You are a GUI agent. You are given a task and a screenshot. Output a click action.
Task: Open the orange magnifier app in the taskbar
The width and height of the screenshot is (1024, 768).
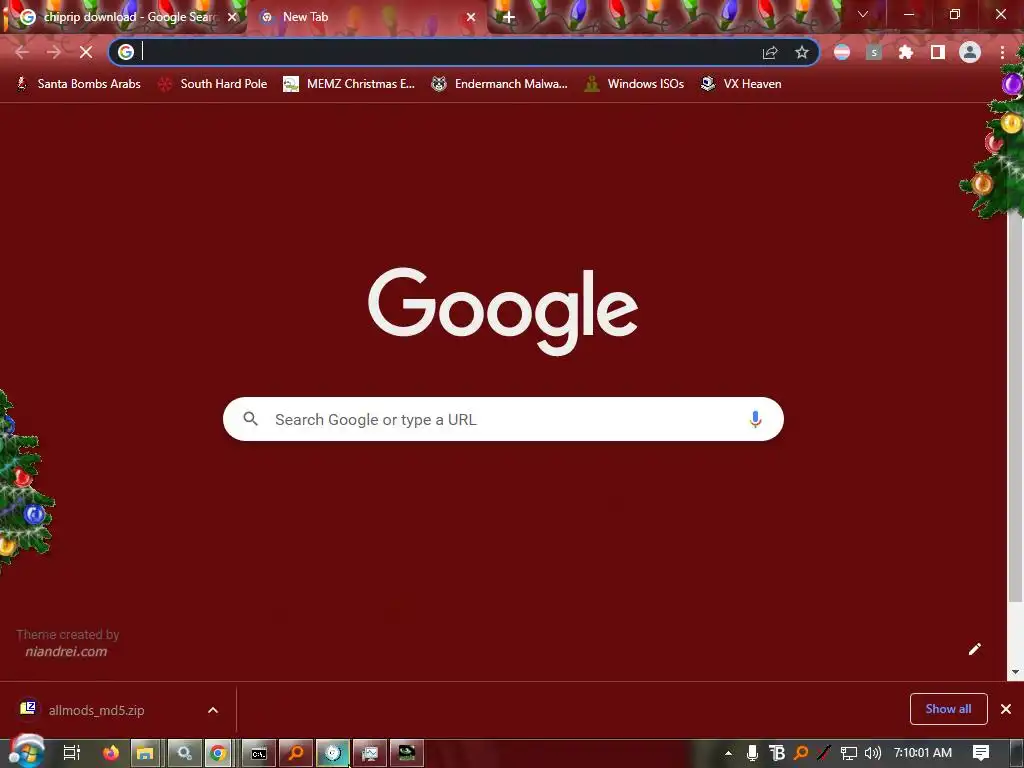pyautogui.click(x=296, y=753)
